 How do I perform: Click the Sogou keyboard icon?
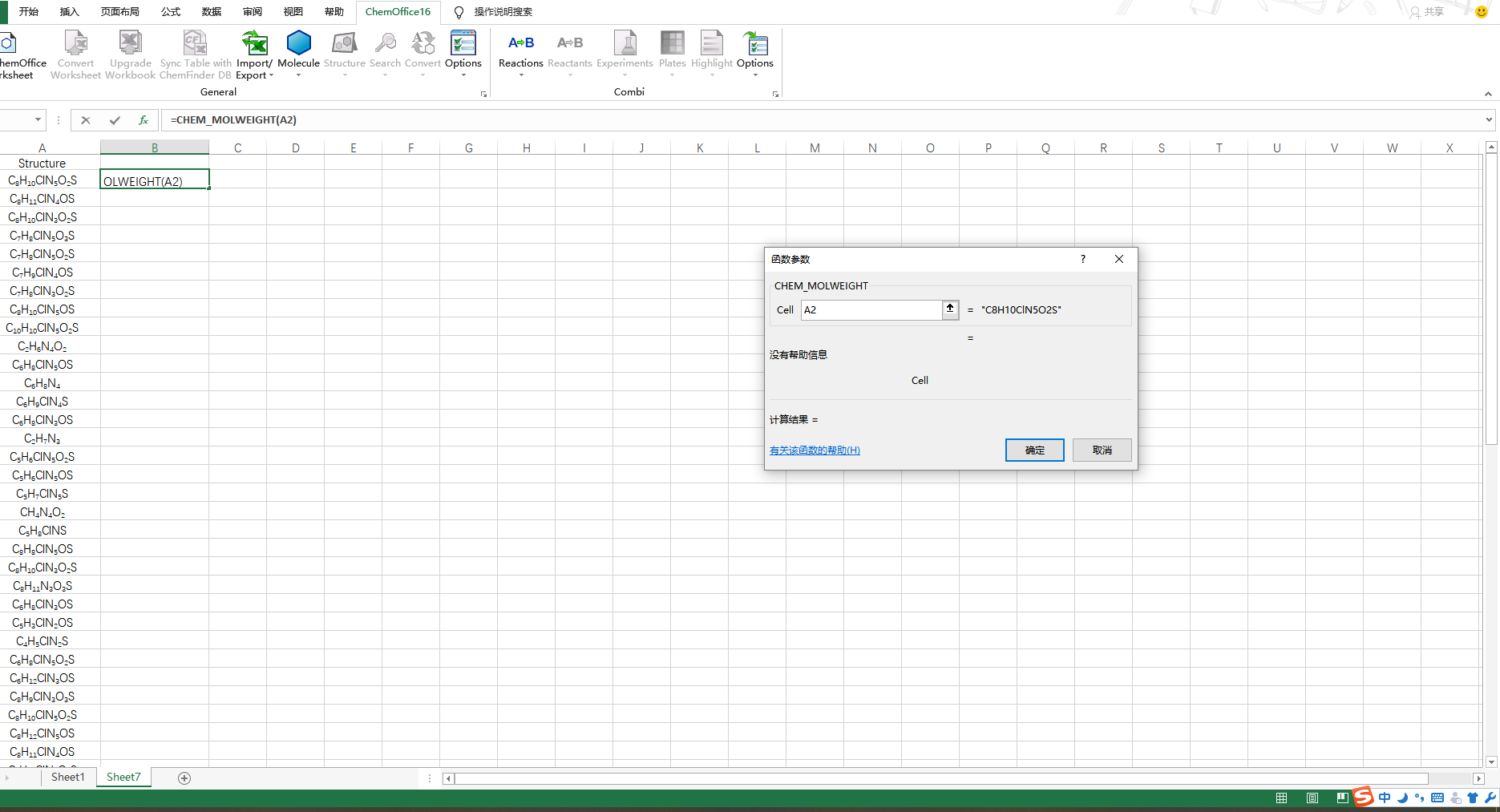(1437, 798)
